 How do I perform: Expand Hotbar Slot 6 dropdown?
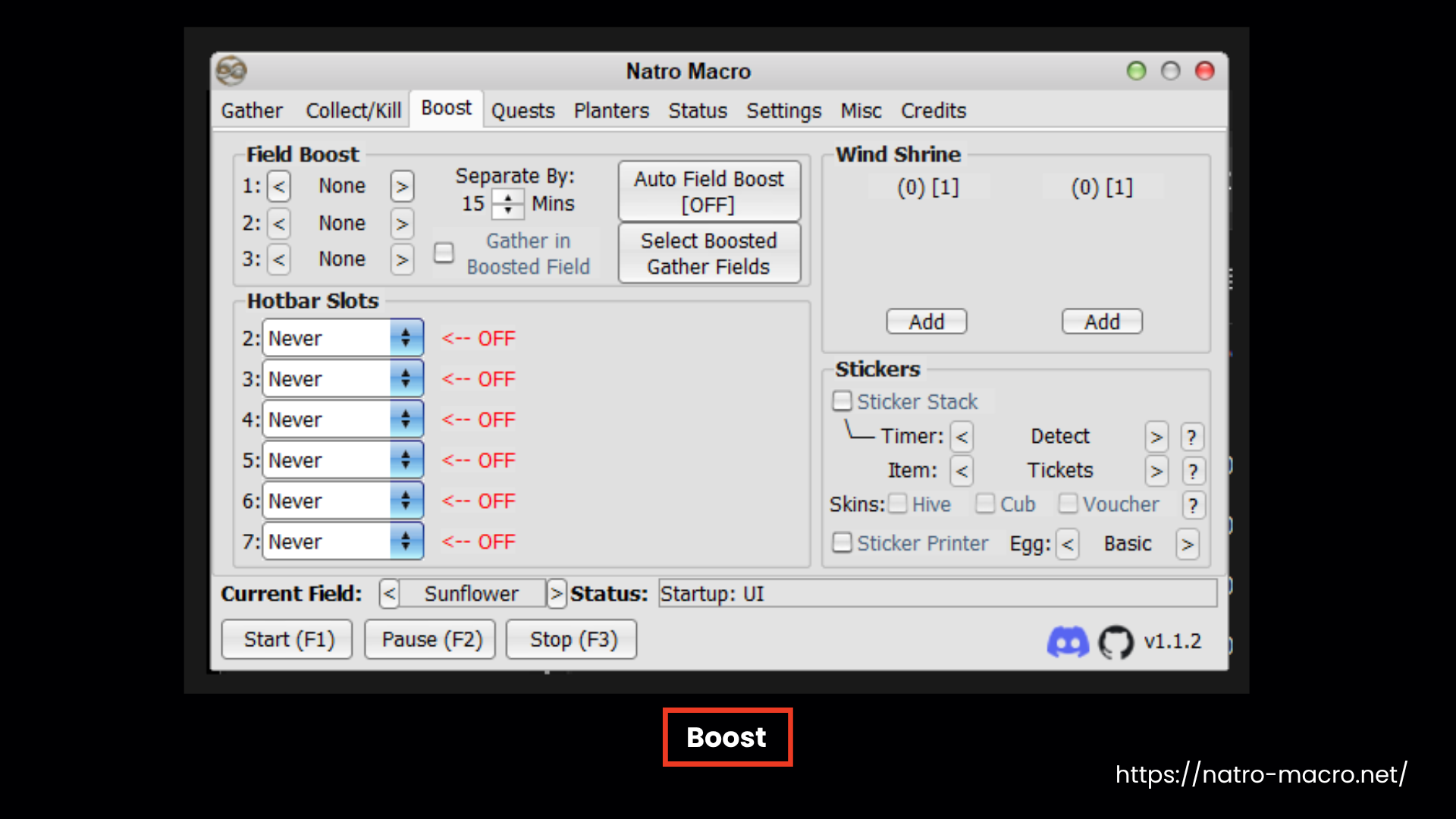click(x=406, y=501)
